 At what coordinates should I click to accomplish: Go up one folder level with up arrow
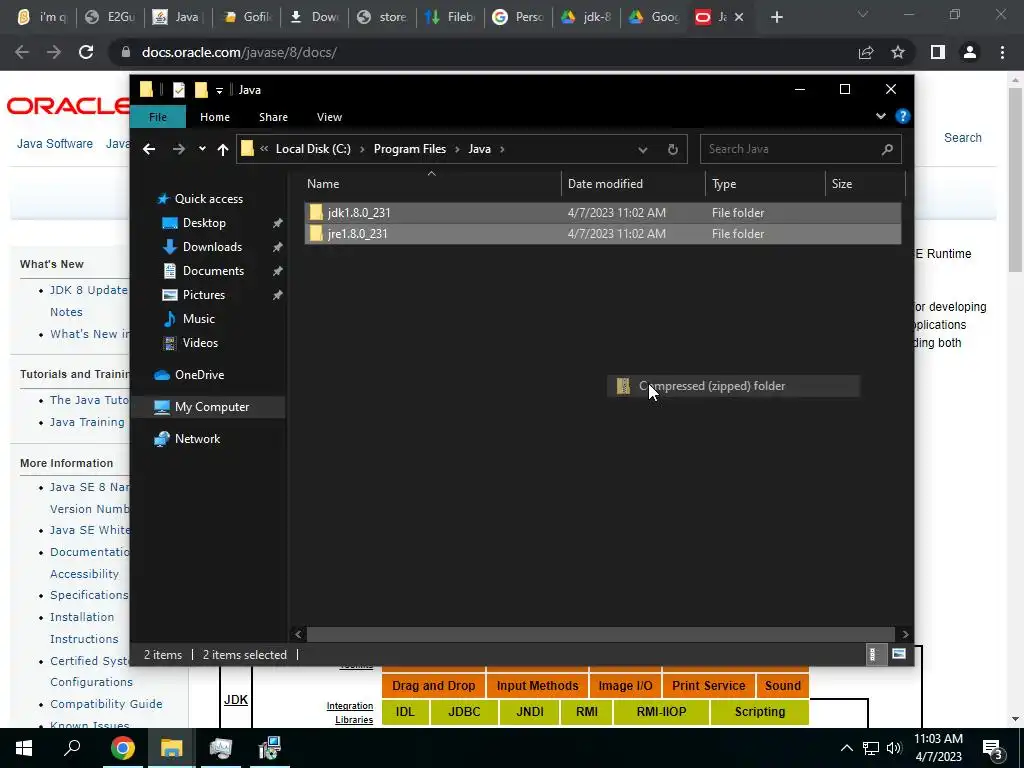pos(223,149)
